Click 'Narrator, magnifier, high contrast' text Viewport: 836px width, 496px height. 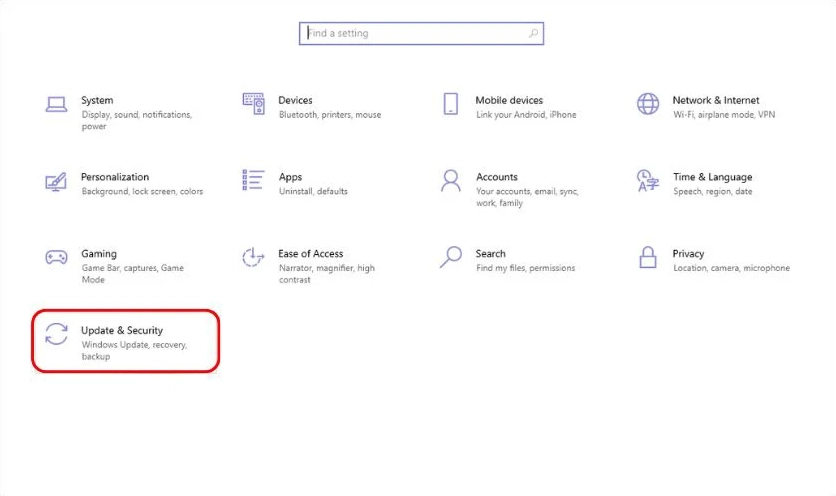[327, 274]
